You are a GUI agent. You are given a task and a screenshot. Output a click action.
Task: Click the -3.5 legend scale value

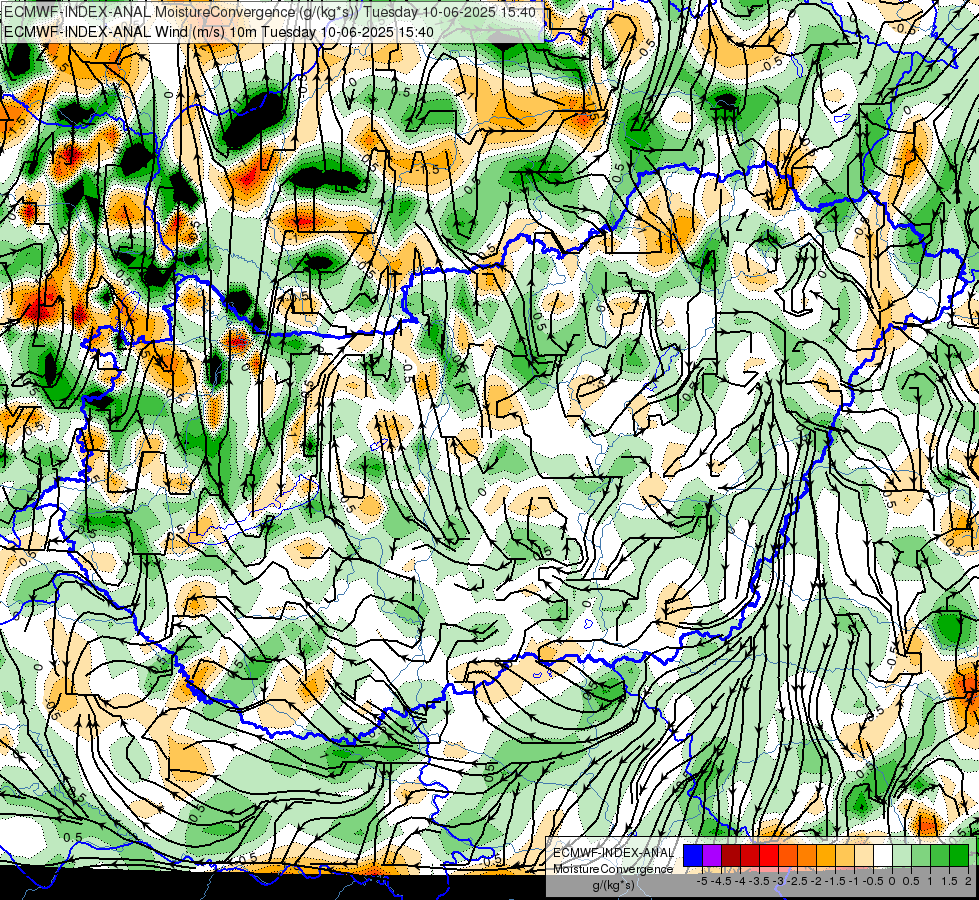tap(759, 881)
